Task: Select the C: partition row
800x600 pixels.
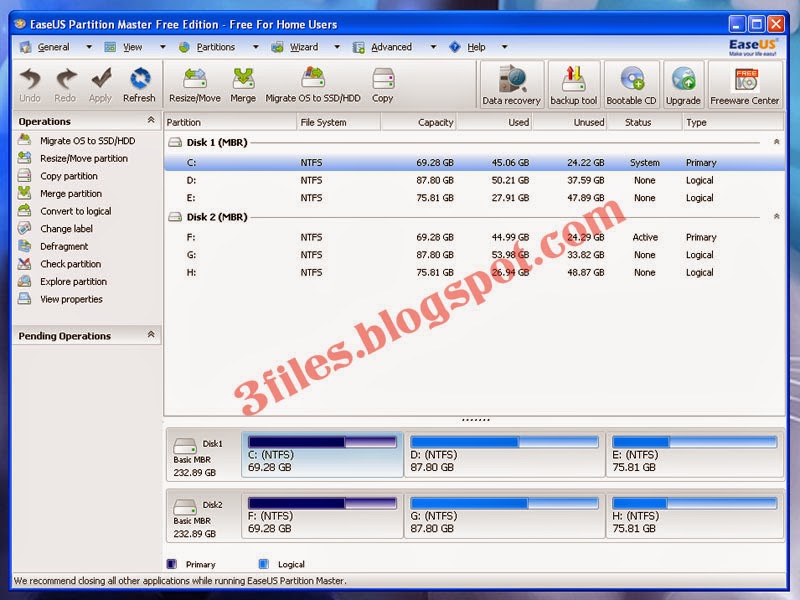Action: tap(474, 163)
